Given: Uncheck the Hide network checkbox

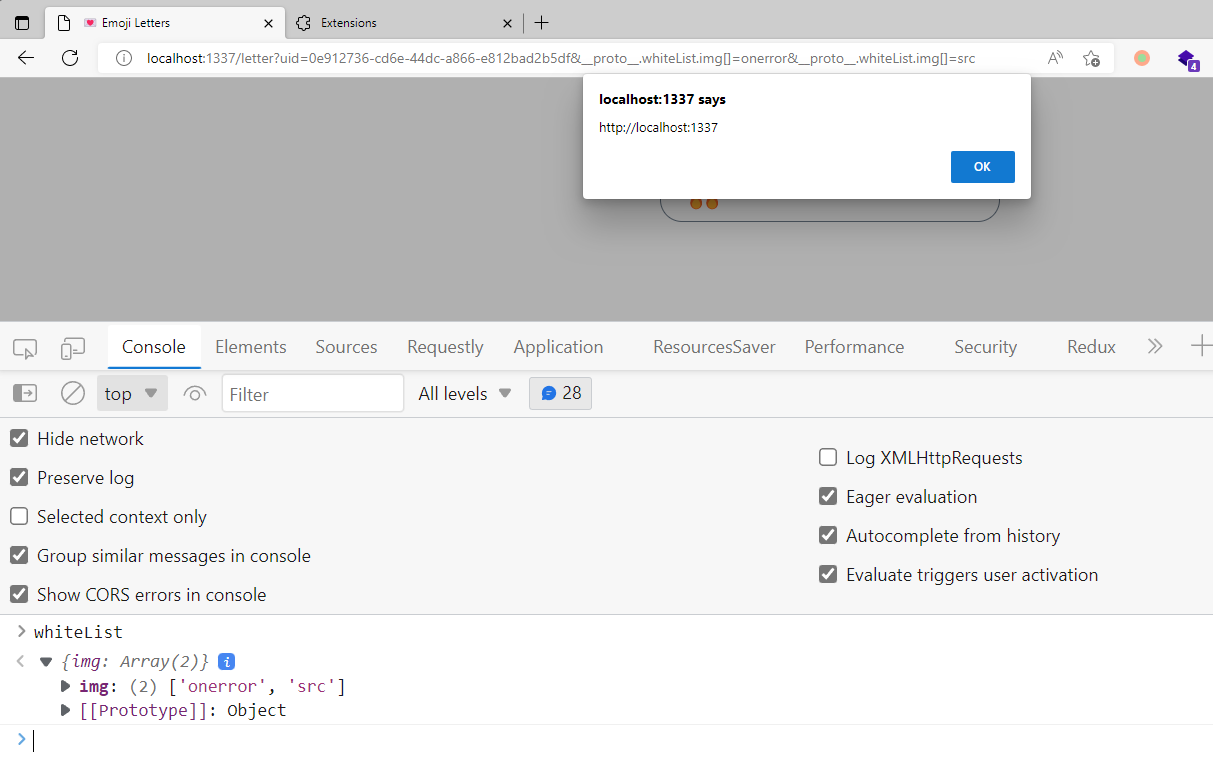Looking at the screenshot, I should click(x=19, y=438).
